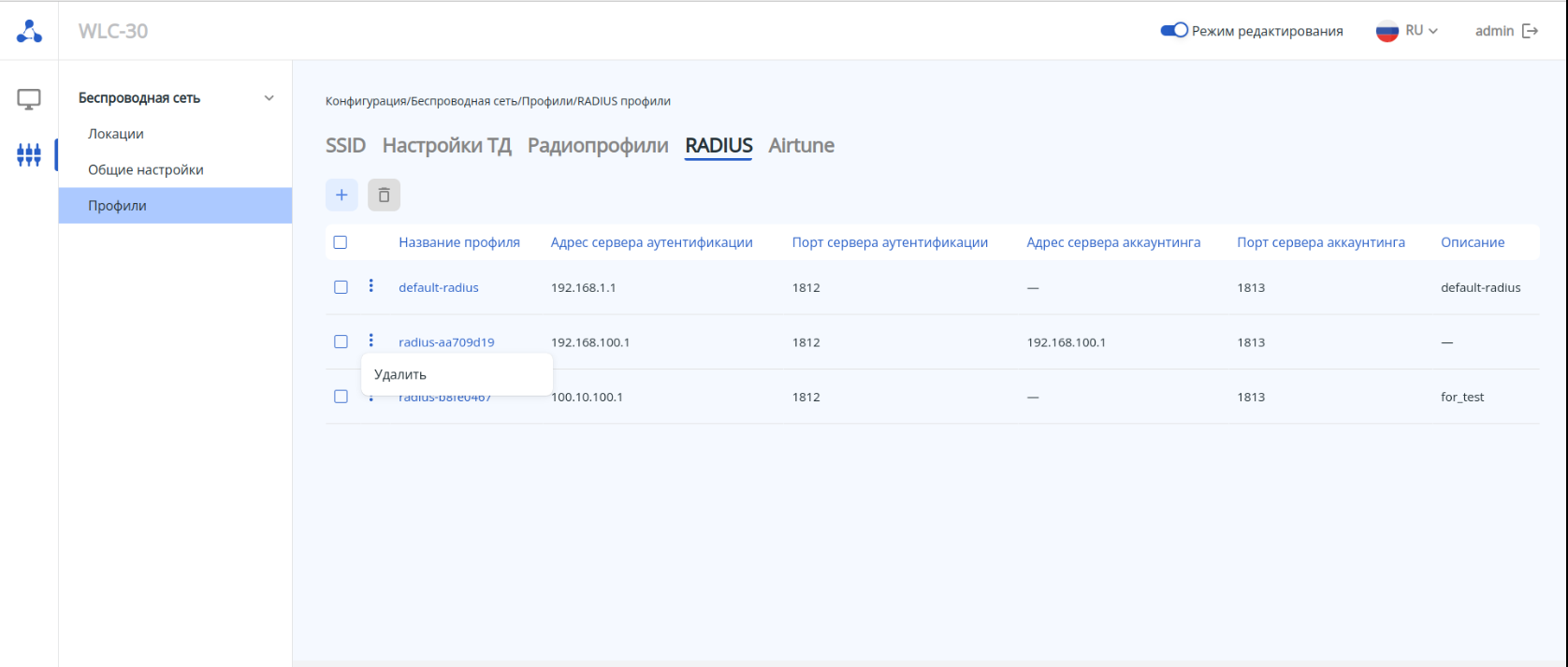Open the default-radius profile link
The height and width of the screenshot is (667, 1568).
pos(438,287)
